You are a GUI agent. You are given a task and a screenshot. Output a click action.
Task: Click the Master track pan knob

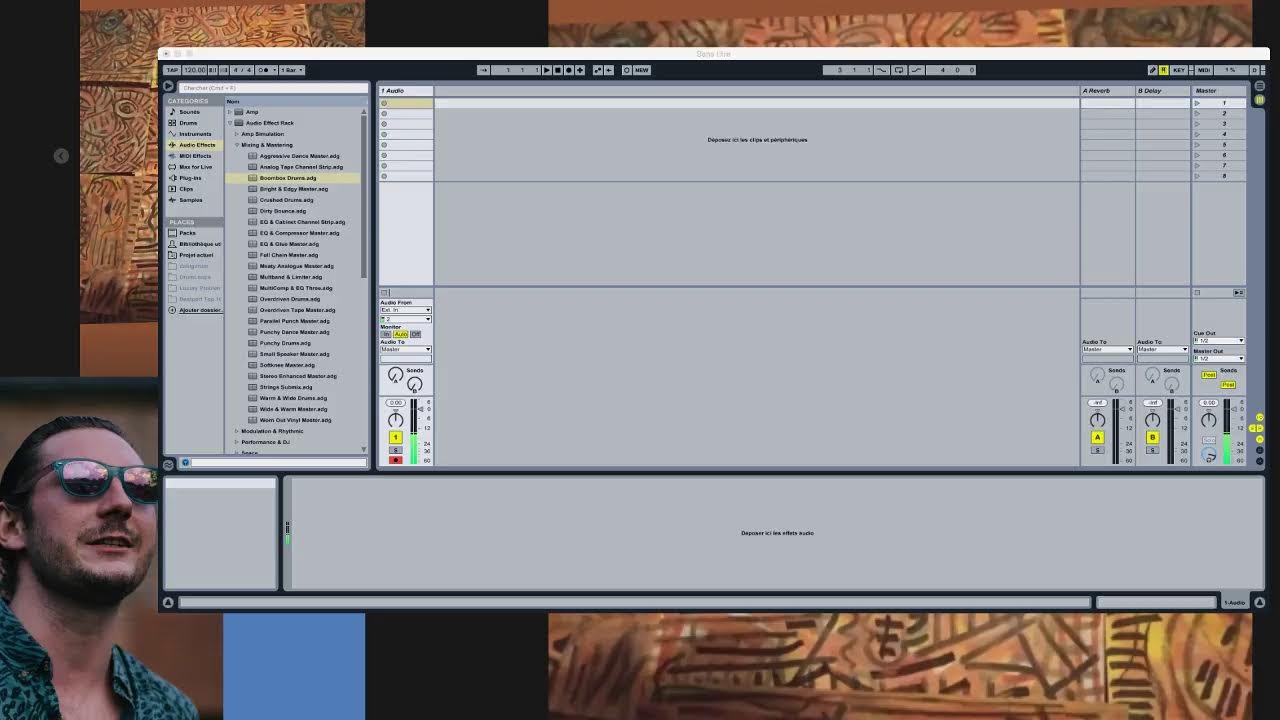pyautogui.click(x=1209, y=420)
